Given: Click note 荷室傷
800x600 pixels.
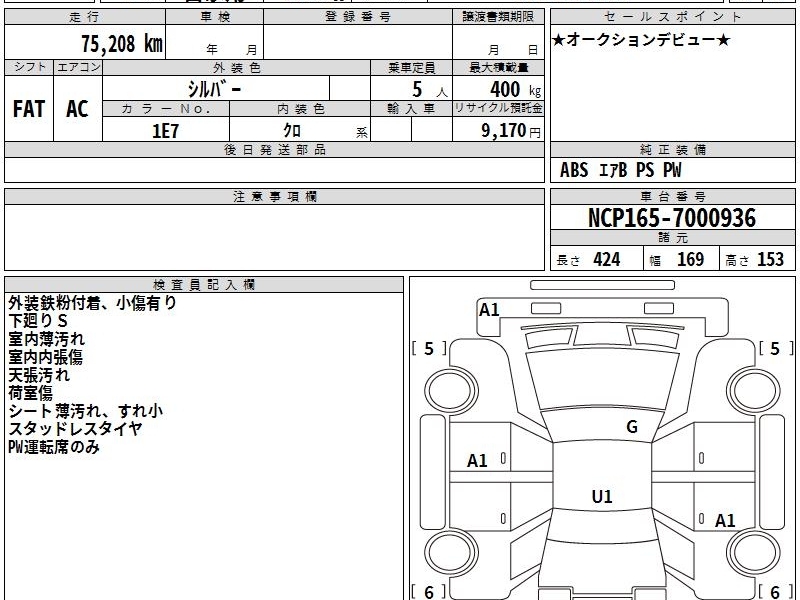Looking at the screenshot, I should (30, 393).
